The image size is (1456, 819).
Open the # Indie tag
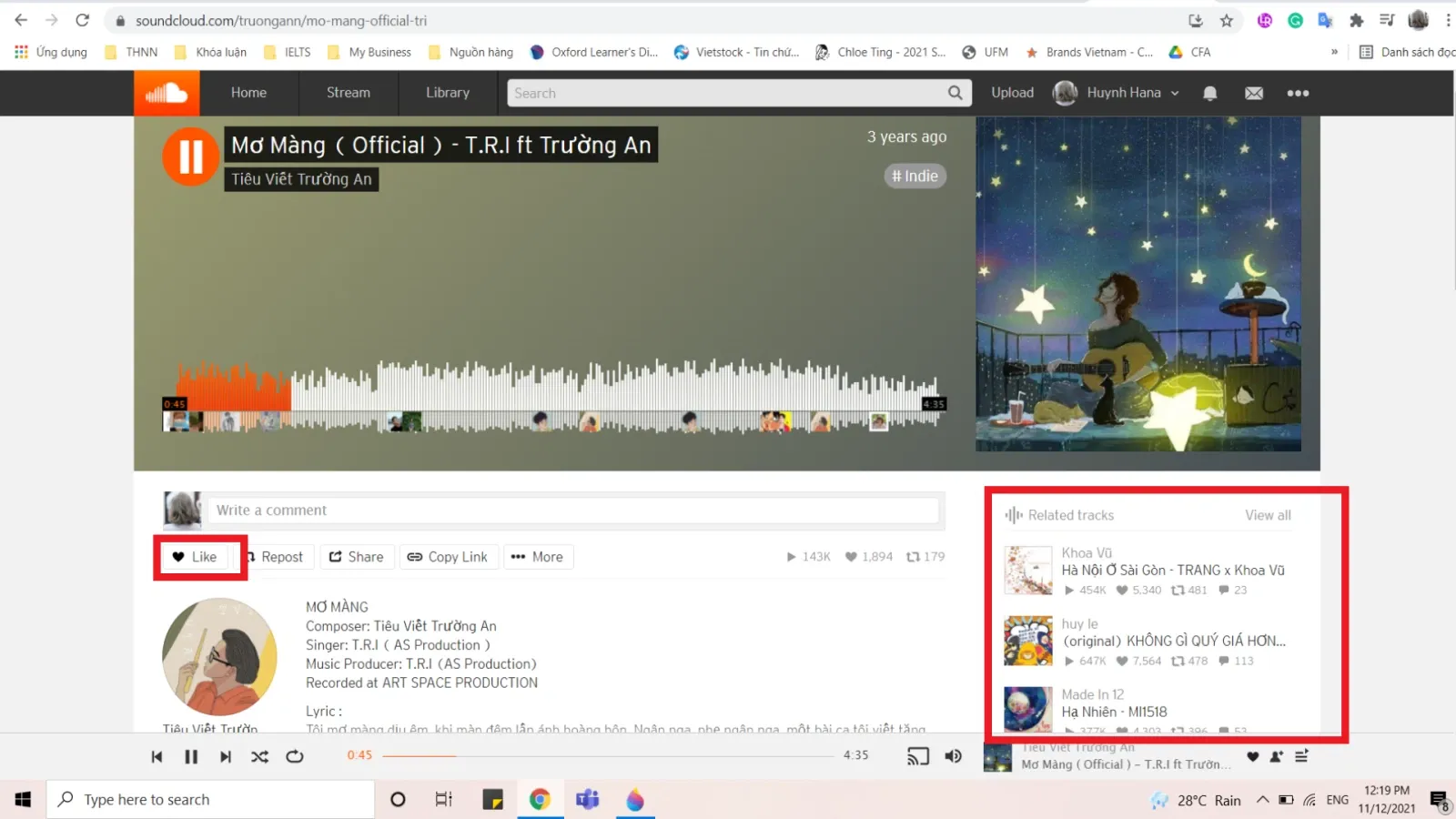coord(915,176)
